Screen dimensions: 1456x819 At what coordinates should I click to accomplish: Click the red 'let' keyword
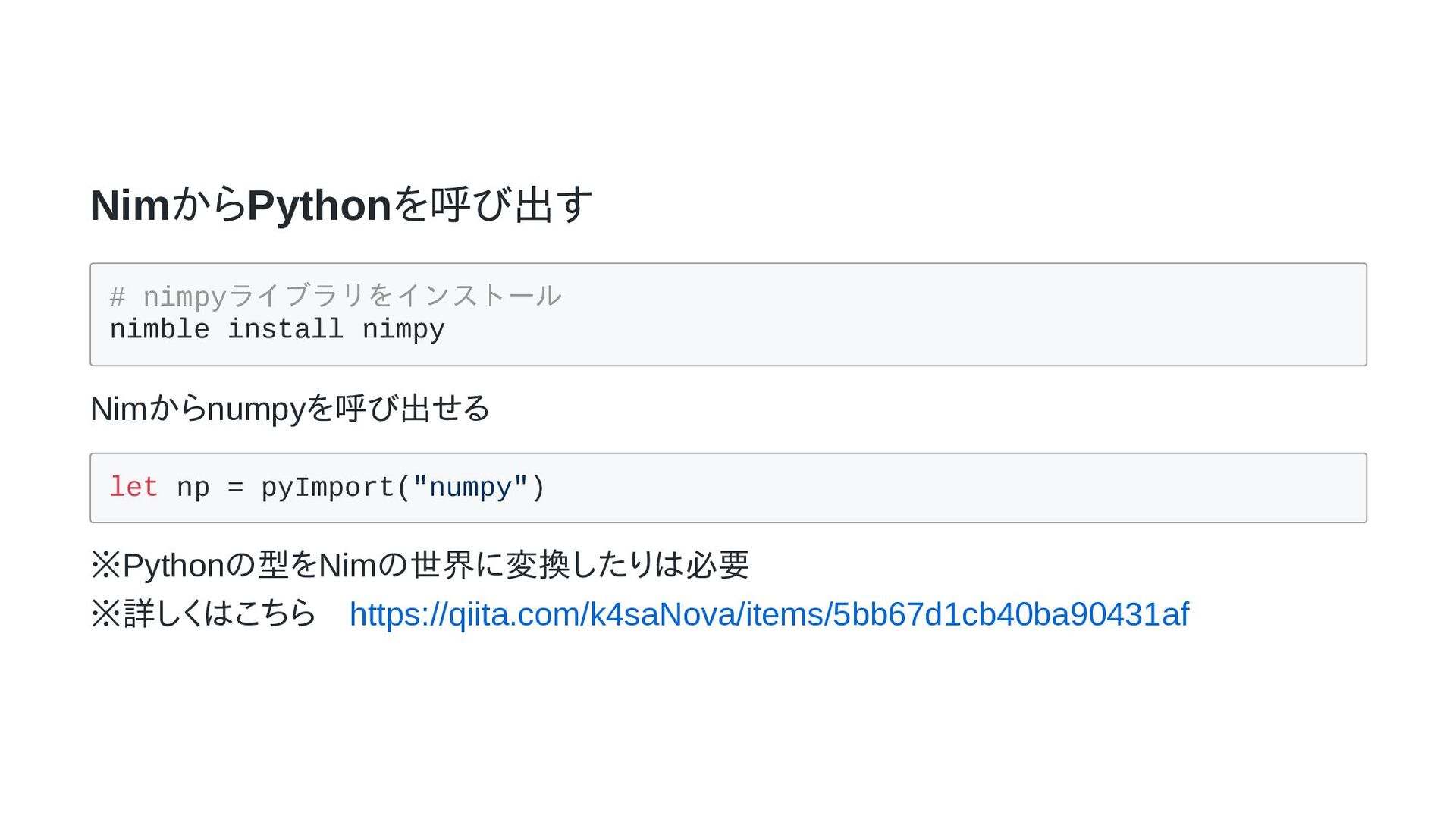point(134,488)
